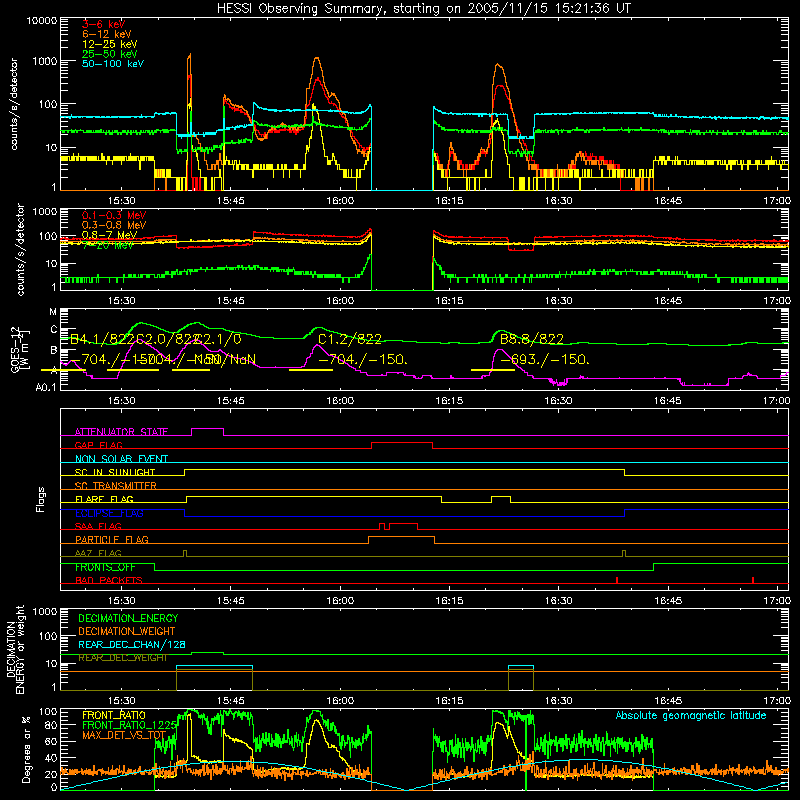Click the 16:45 tick label under the Flags panel

pos(667,601)
